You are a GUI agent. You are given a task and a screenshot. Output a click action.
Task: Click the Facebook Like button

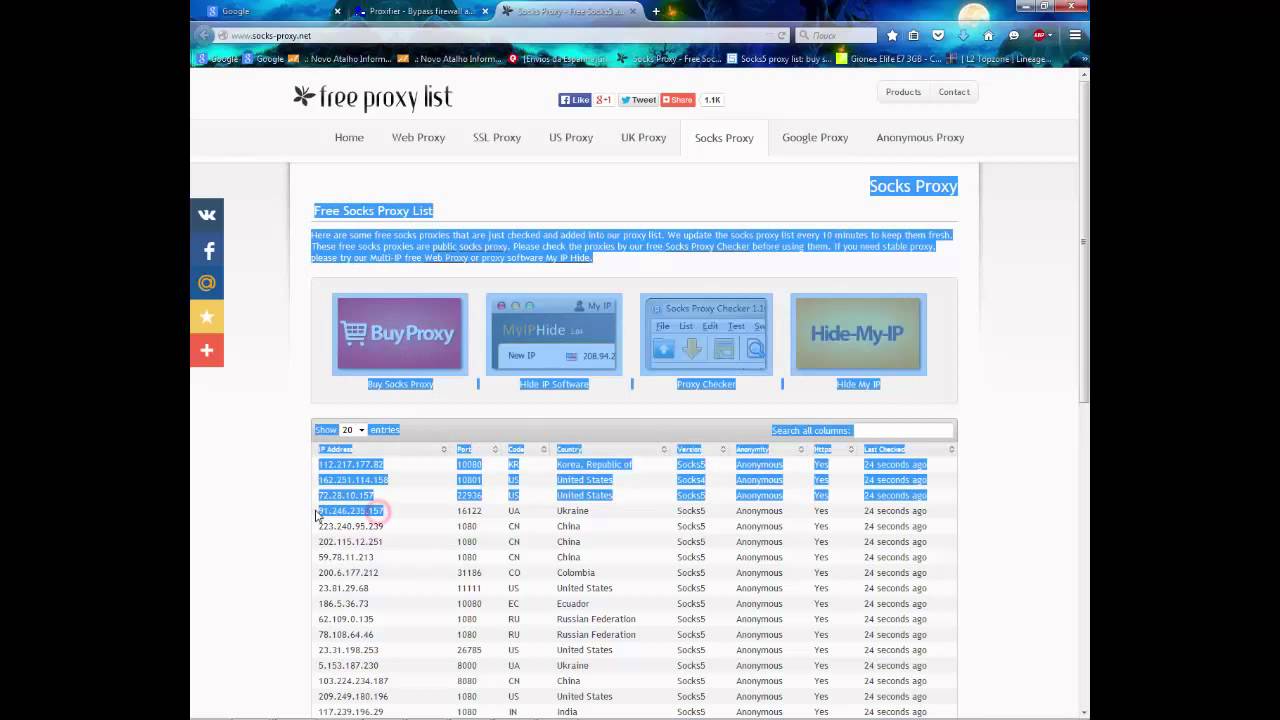click(575, 100)
